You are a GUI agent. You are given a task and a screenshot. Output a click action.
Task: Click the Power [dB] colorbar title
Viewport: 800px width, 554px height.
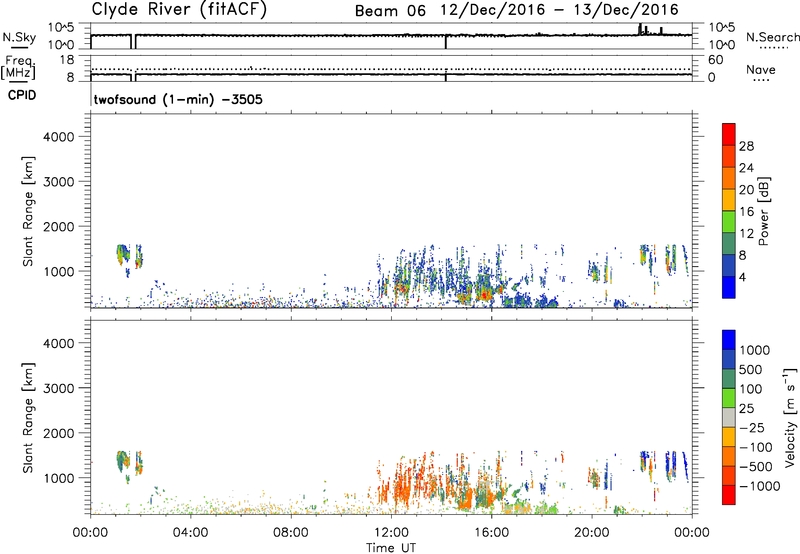(763, 211)
